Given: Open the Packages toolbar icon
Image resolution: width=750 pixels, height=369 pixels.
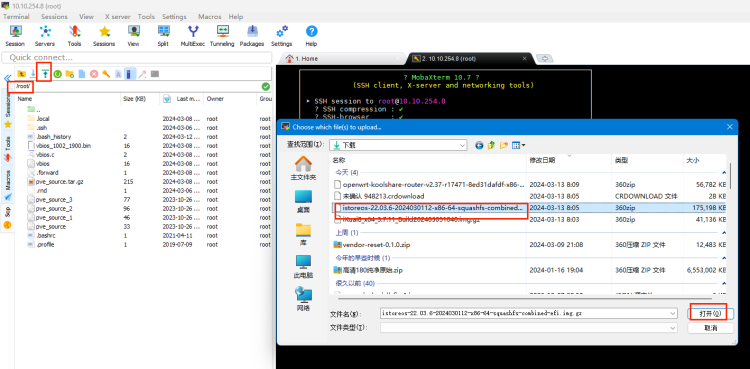Looking at the screenshot, I should tap(252, 36).
